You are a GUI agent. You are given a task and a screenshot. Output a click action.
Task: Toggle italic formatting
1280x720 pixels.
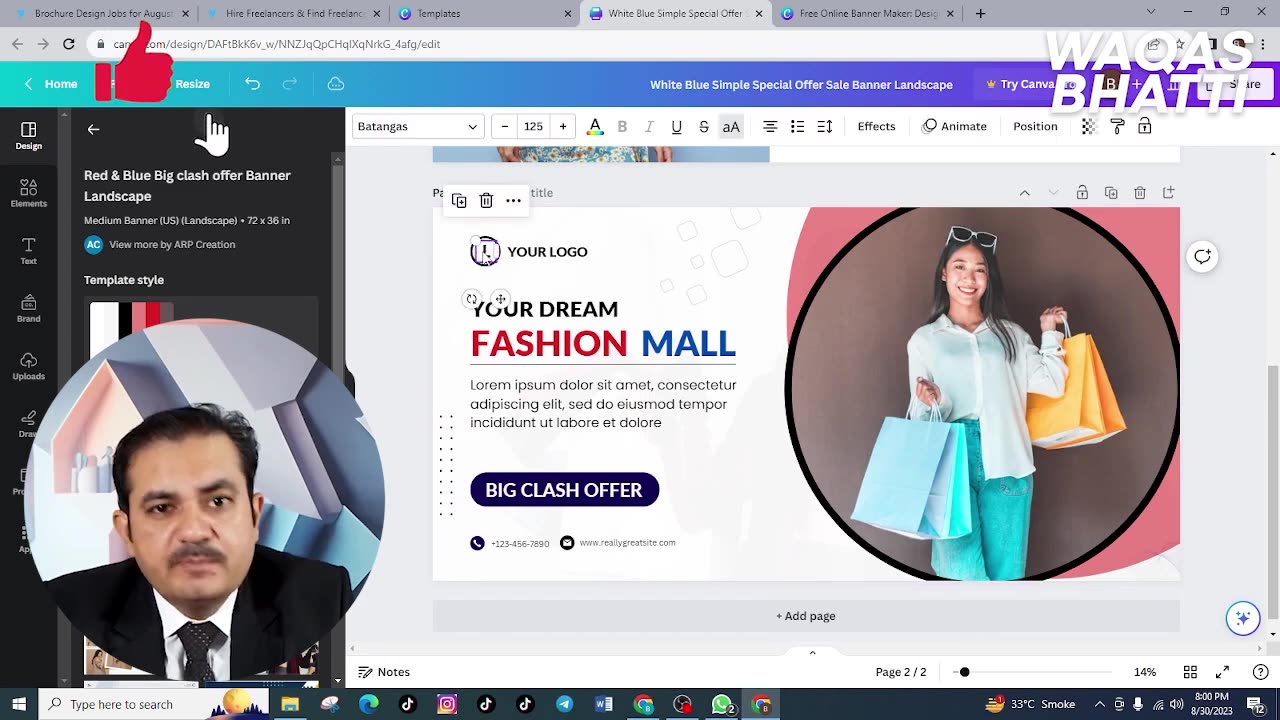tap(649, 126)
